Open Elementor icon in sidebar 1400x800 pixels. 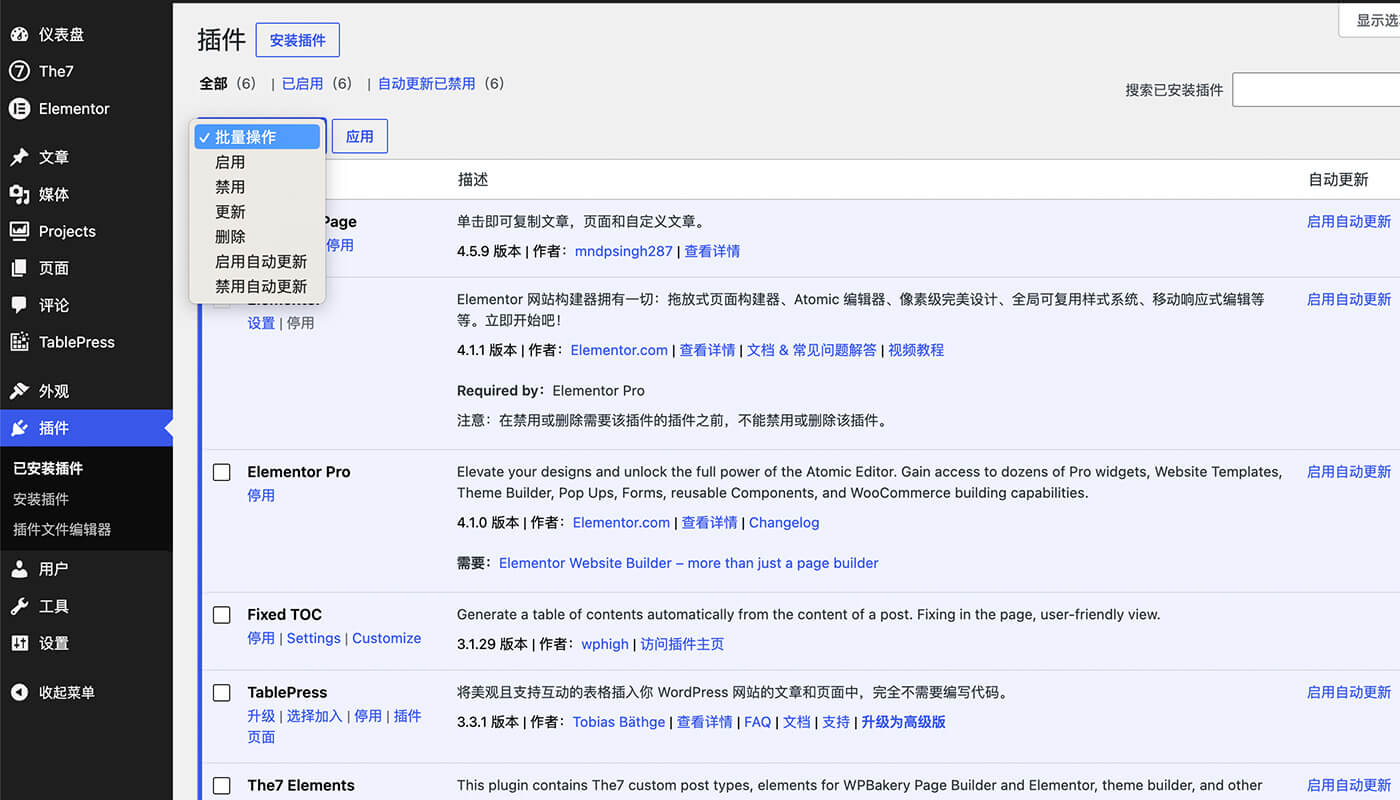pos(19,108)
